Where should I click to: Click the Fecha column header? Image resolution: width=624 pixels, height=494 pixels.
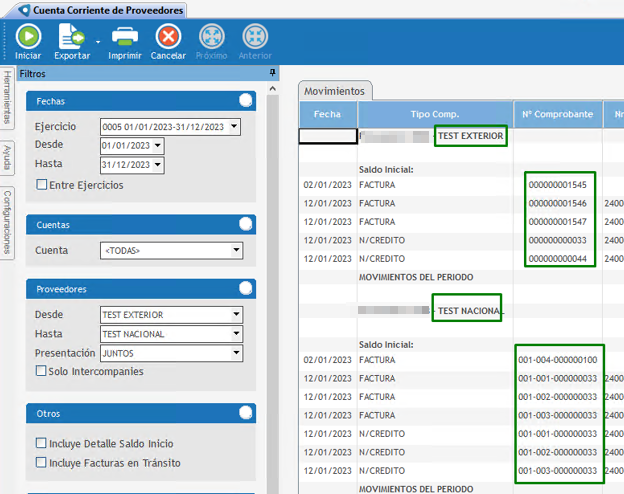coord(328,115)
